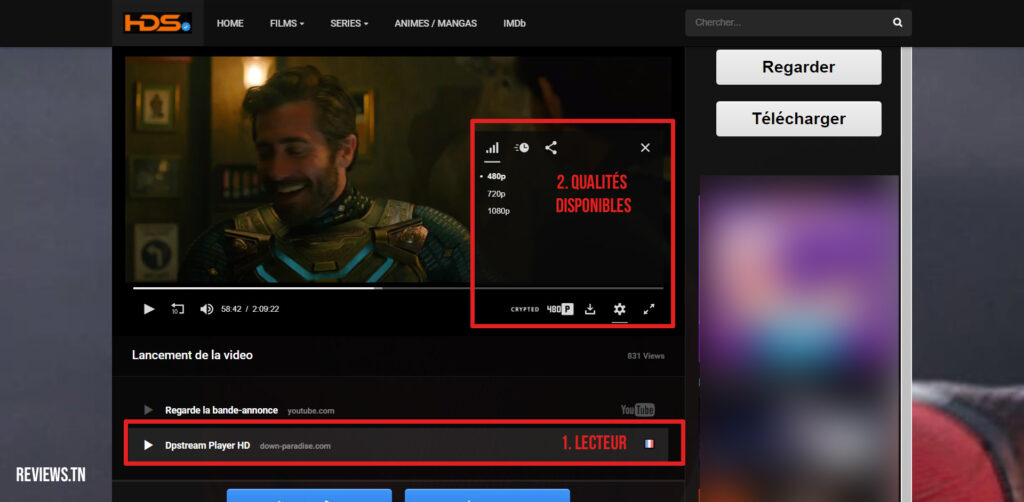Open the playback speed tab icon
The image size is (1024, 502).
tap(522, 148)
